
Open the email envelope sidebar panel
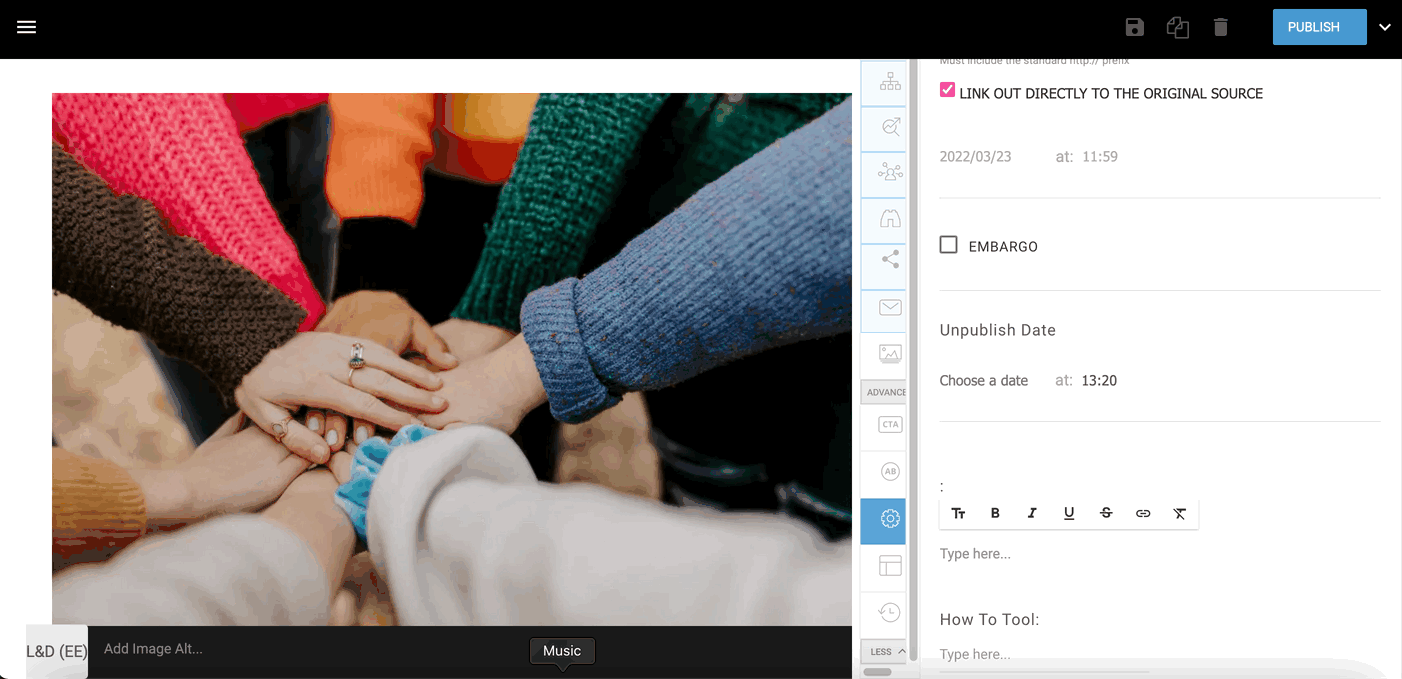[889, 307]
